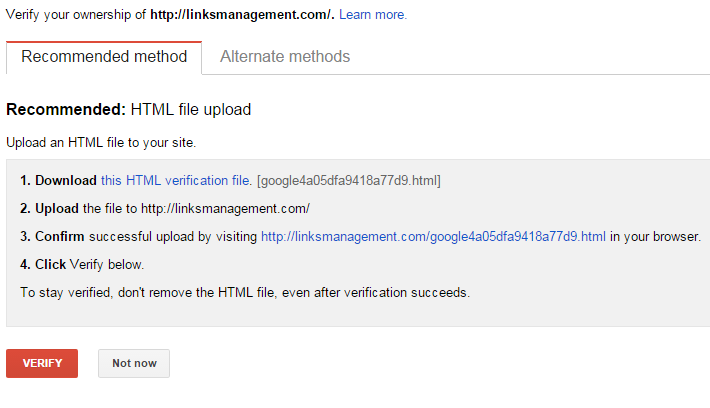Image resolution: width=710 pixels, height=408 pixels.
Task: Click the in your browser text
Action: tap(655, 237)
